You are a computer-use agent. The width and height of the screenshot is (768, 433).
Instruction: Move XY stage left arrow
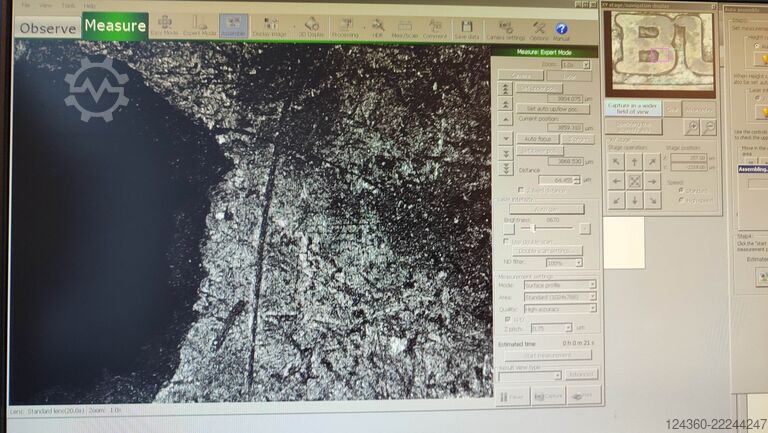616,181
